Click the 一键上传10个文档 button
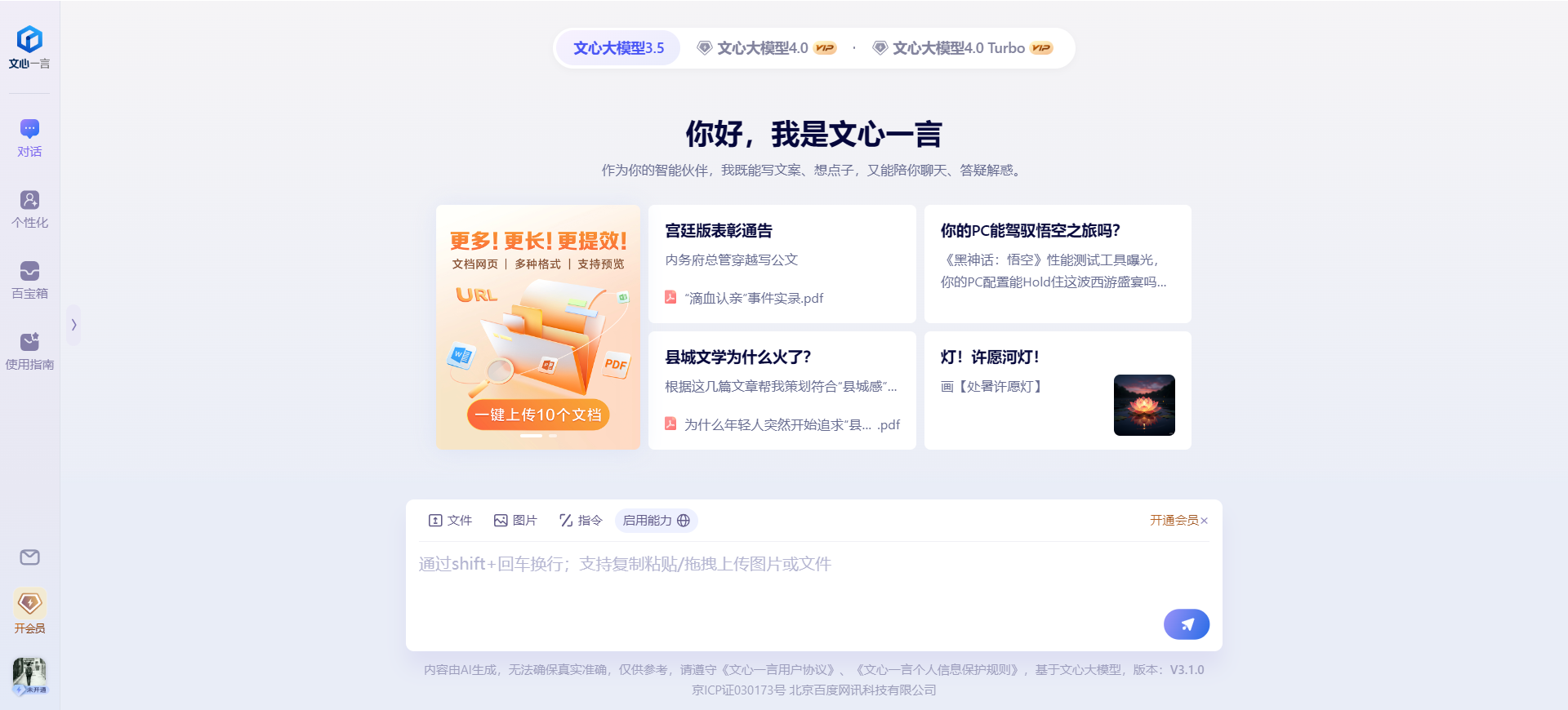Image resolution: width=1568 pixels, height=710 pixels. [538, 415]
